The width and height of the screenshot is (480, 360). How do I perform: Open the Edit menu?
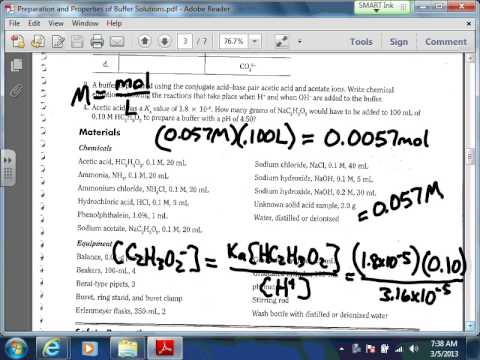click(34, 23)
